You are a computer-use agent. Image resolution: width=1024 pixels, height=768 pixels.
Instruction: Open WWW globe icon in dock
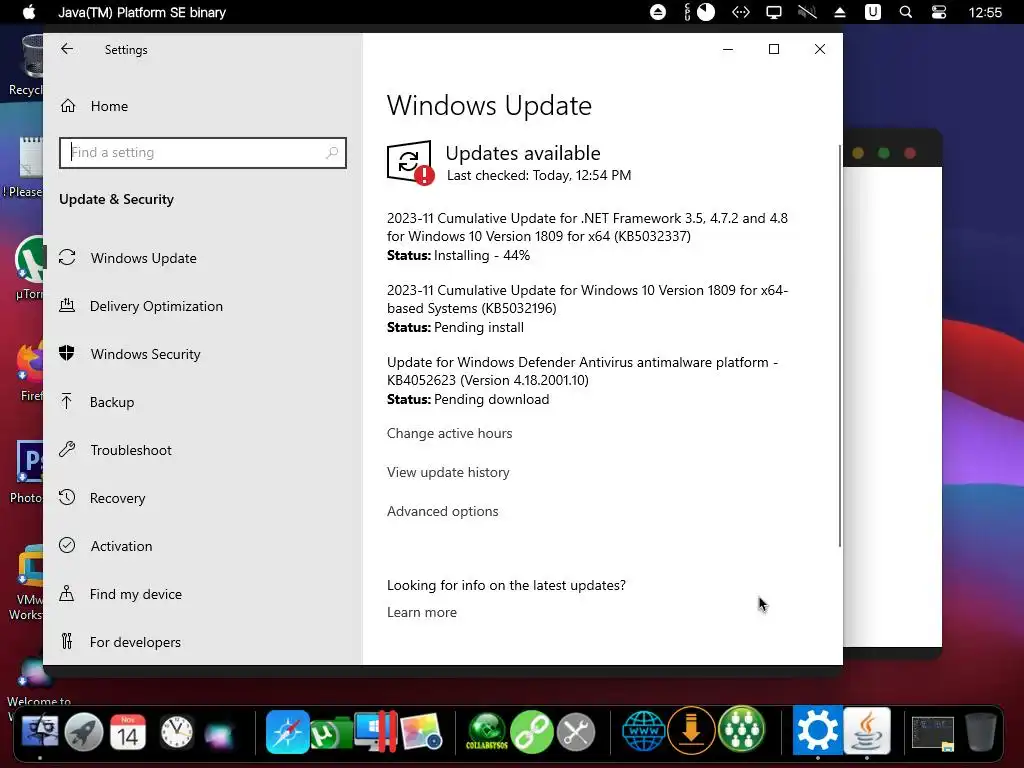tap(644, 732)
